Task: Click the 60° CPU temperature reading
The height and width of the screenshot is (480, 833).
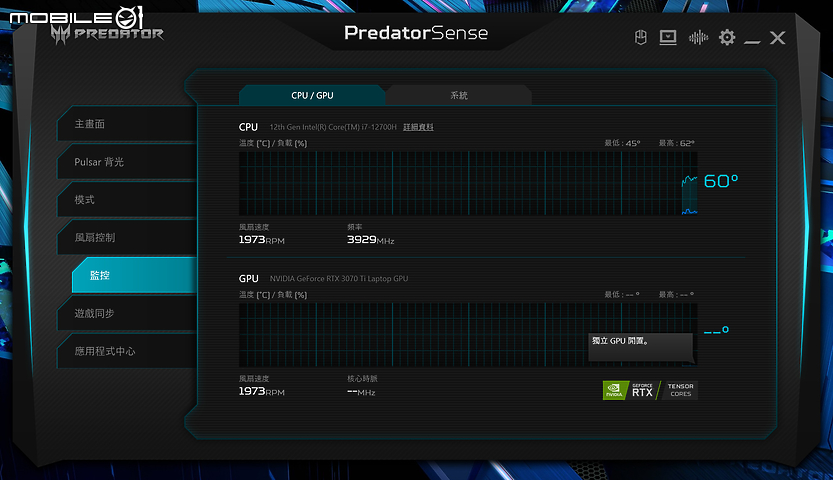Action: click(721, 181)
